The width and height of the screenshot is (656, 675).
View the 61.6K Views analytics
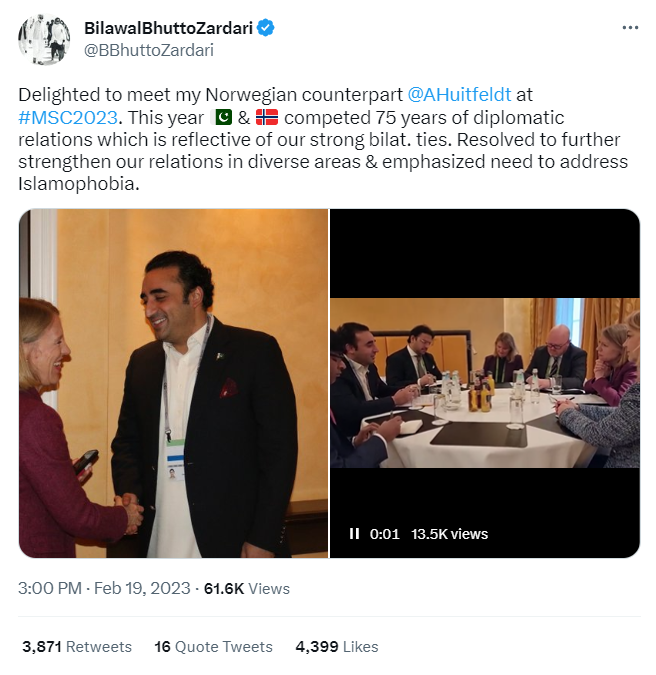[246, 589]
